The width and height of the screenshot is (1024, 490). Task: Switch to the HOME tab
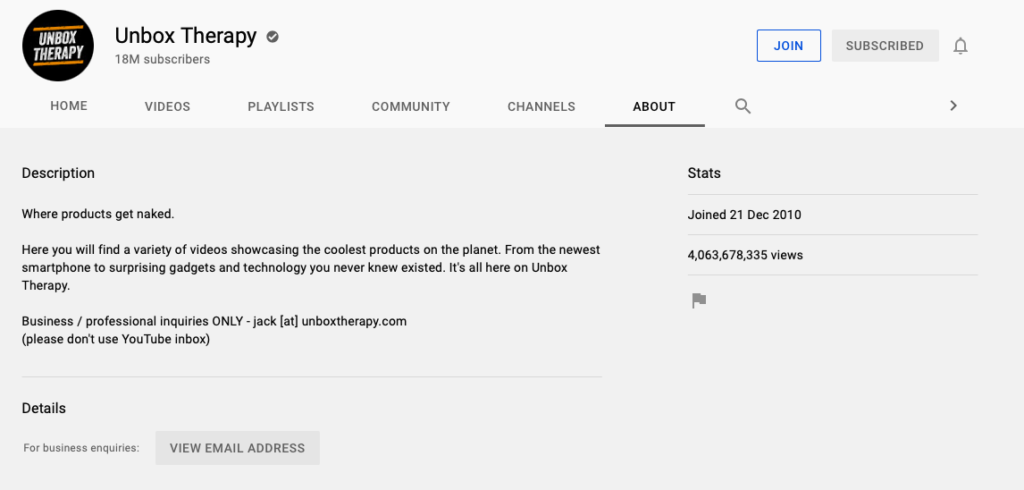click(x=69, y=106)
